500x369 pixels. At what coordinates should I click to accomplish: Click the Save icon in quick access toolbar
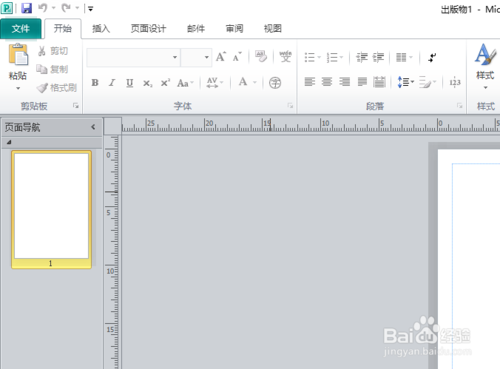pos(27,8)
